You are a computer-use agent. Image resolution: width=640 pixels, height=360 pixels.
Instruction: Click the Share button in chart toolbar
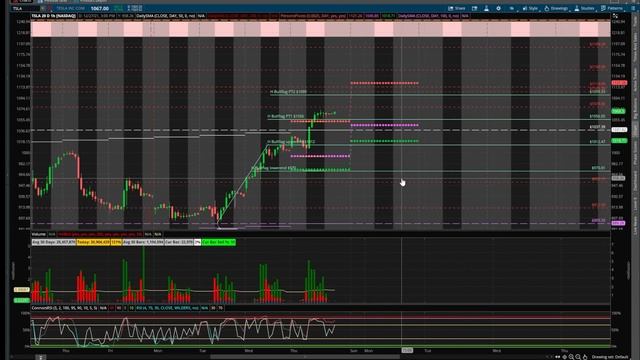click(x=457, y=8)
